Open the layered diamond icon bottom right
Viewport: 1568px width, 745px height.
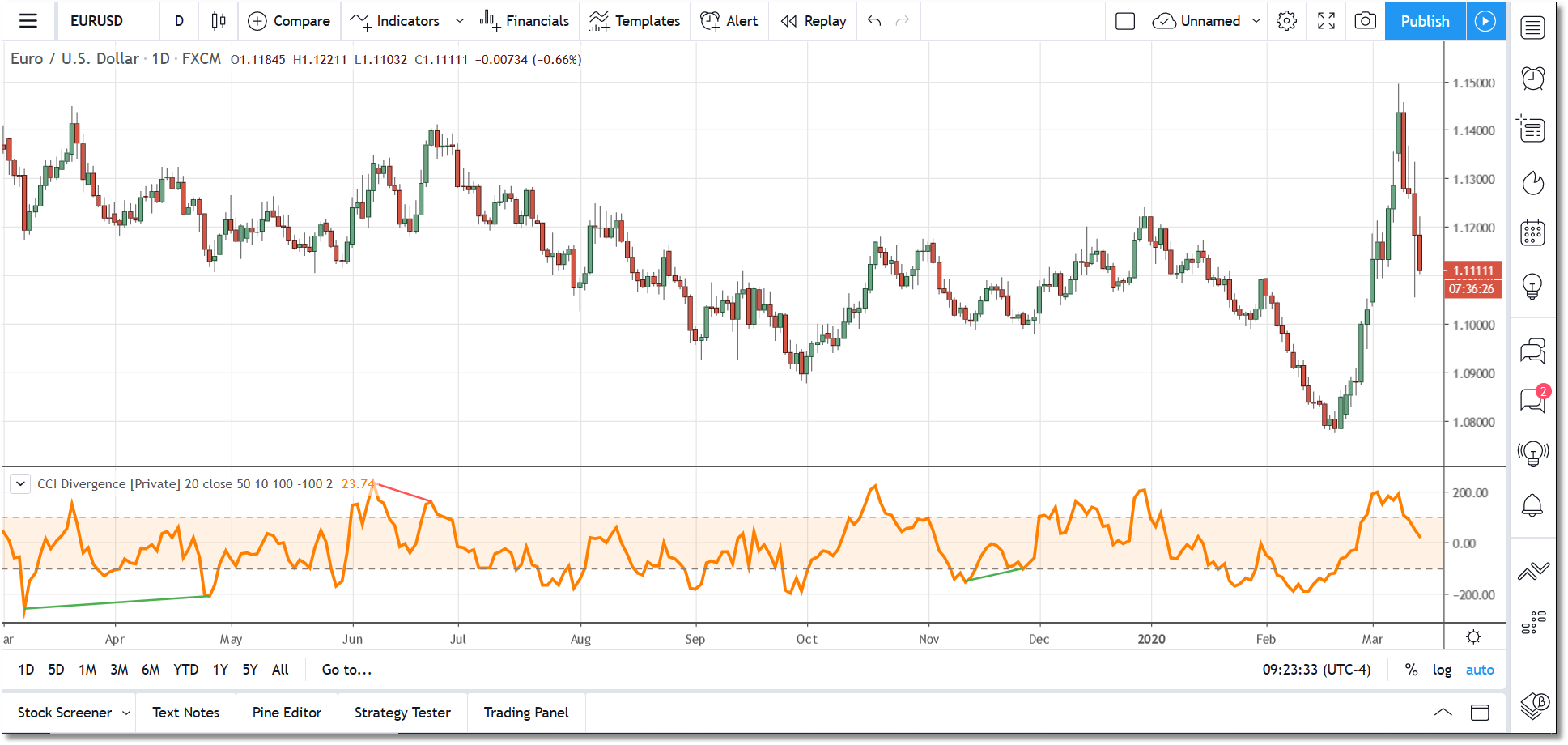tap(1534, 705)
